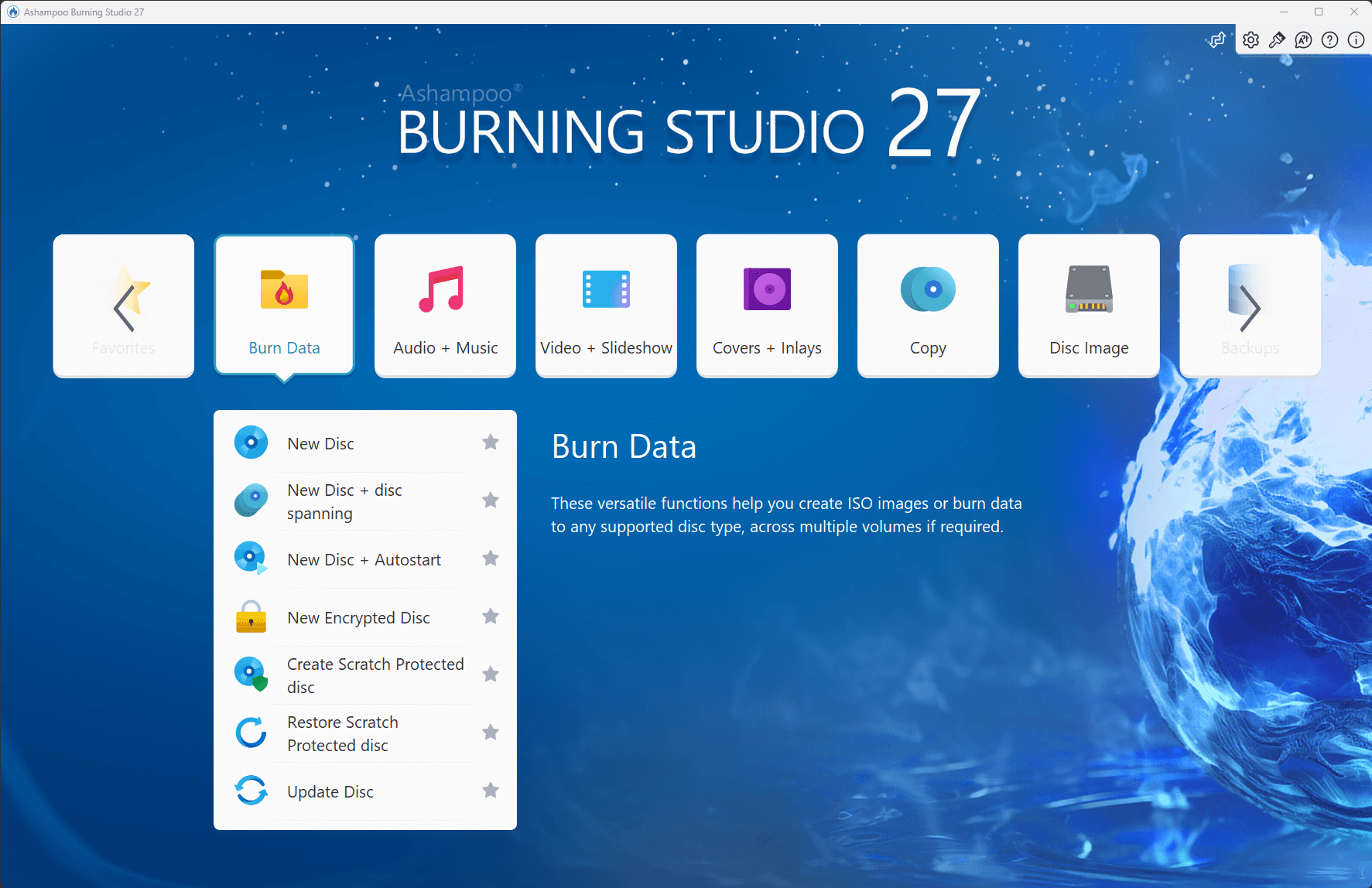Open the Video + Slideshow category

(606, 306)
